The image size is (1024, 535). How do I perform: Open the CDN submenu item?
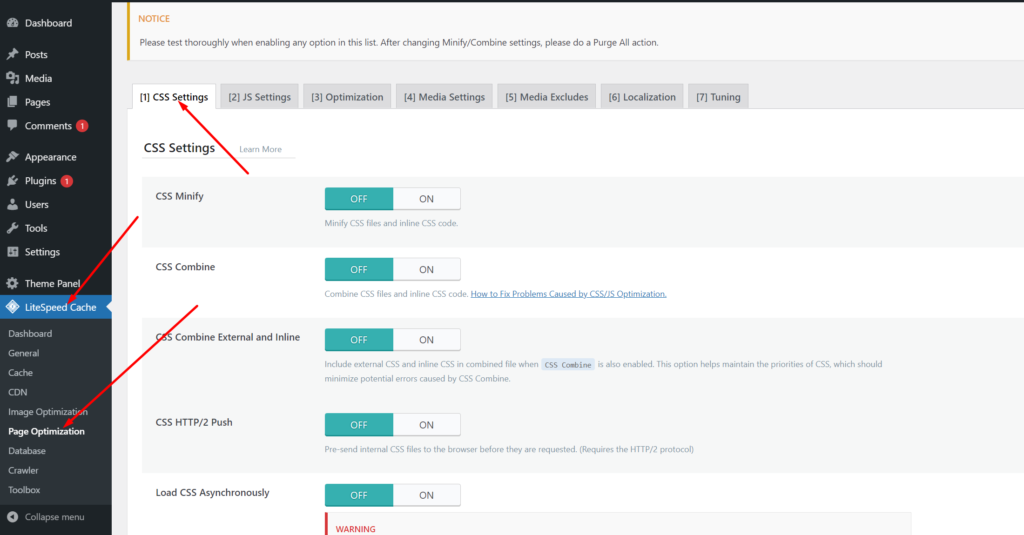[18, 393]
